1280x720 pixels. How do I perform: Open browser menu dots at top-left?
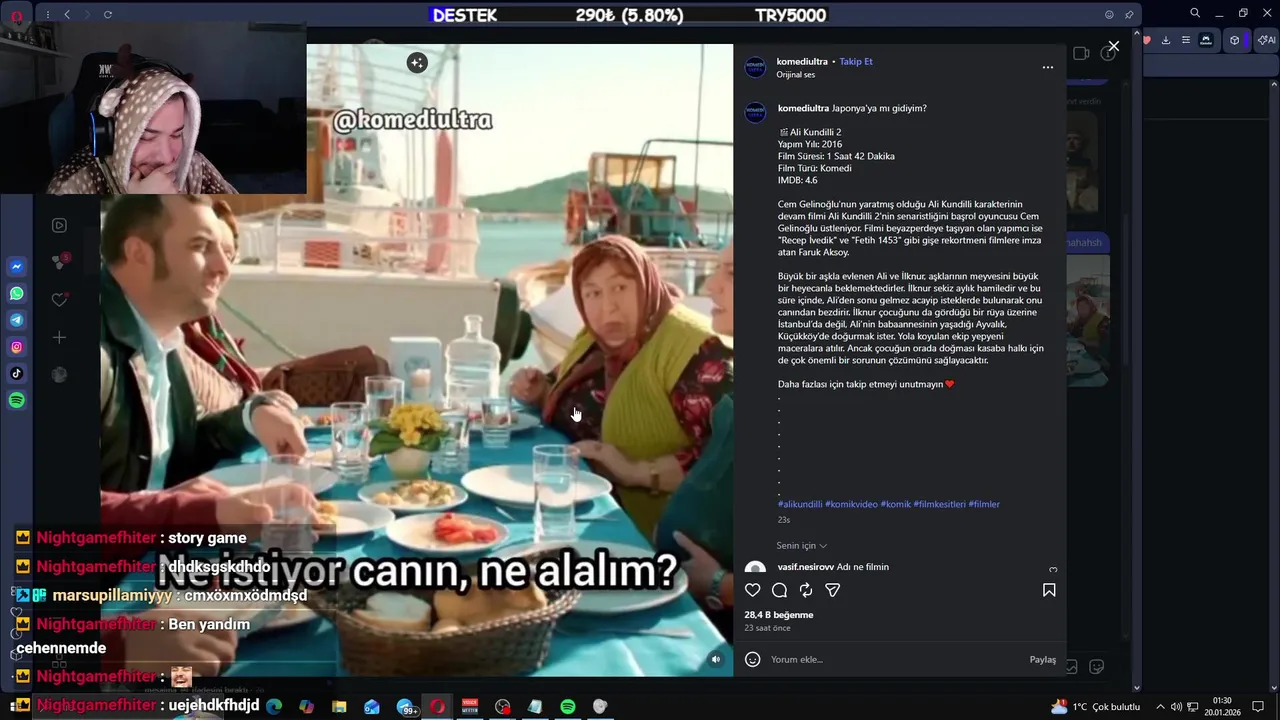click(x=47, y=14)
